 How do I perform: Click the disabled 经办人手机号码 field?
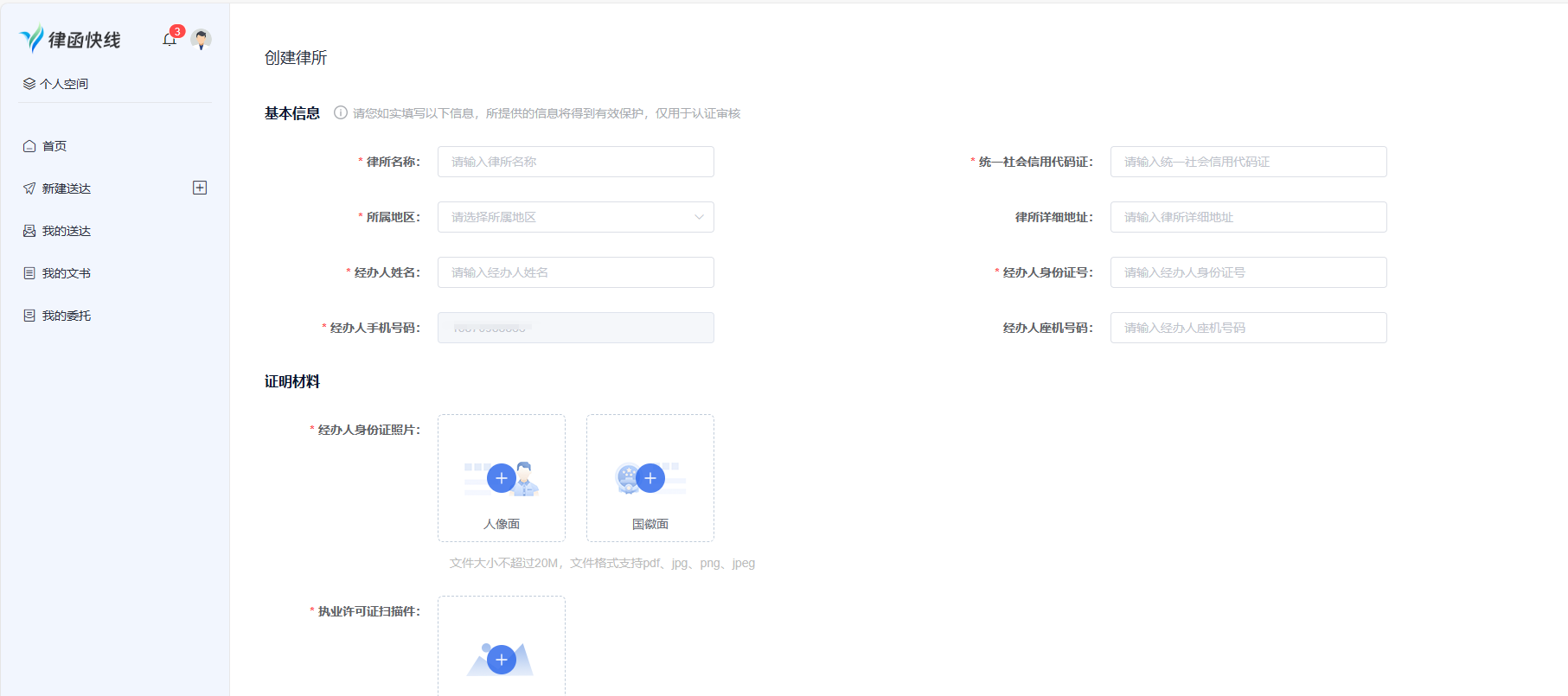coord(576,328)
